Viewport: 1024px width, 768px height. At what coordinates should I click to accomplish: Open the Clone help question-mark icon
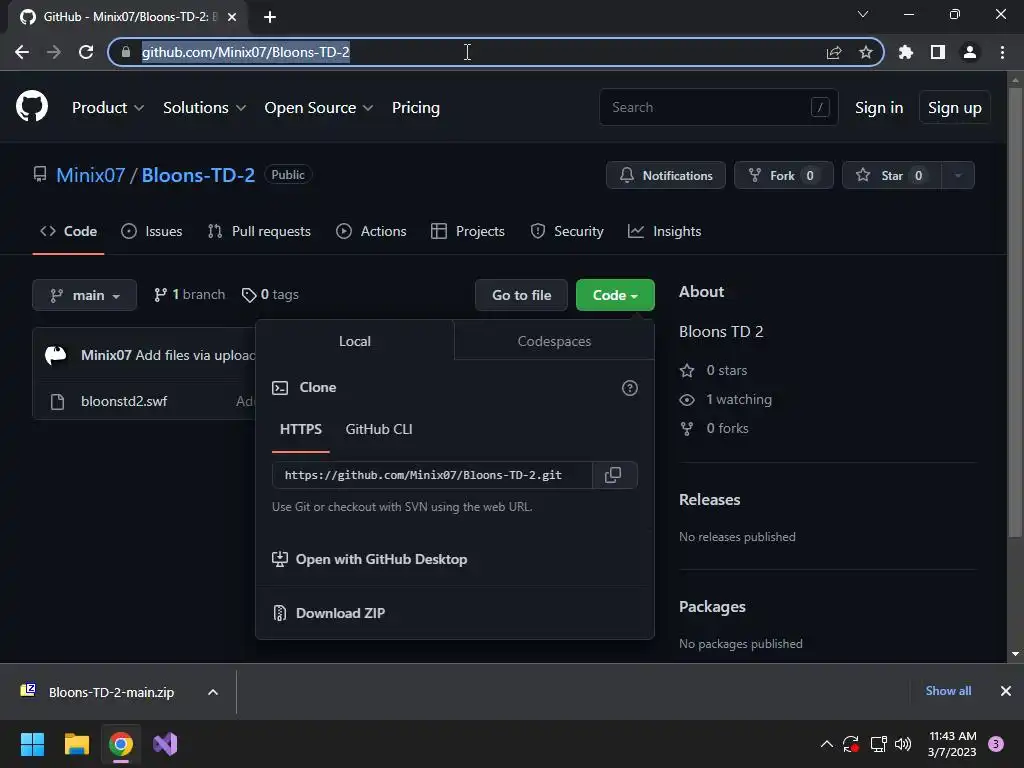click(630, 388)
